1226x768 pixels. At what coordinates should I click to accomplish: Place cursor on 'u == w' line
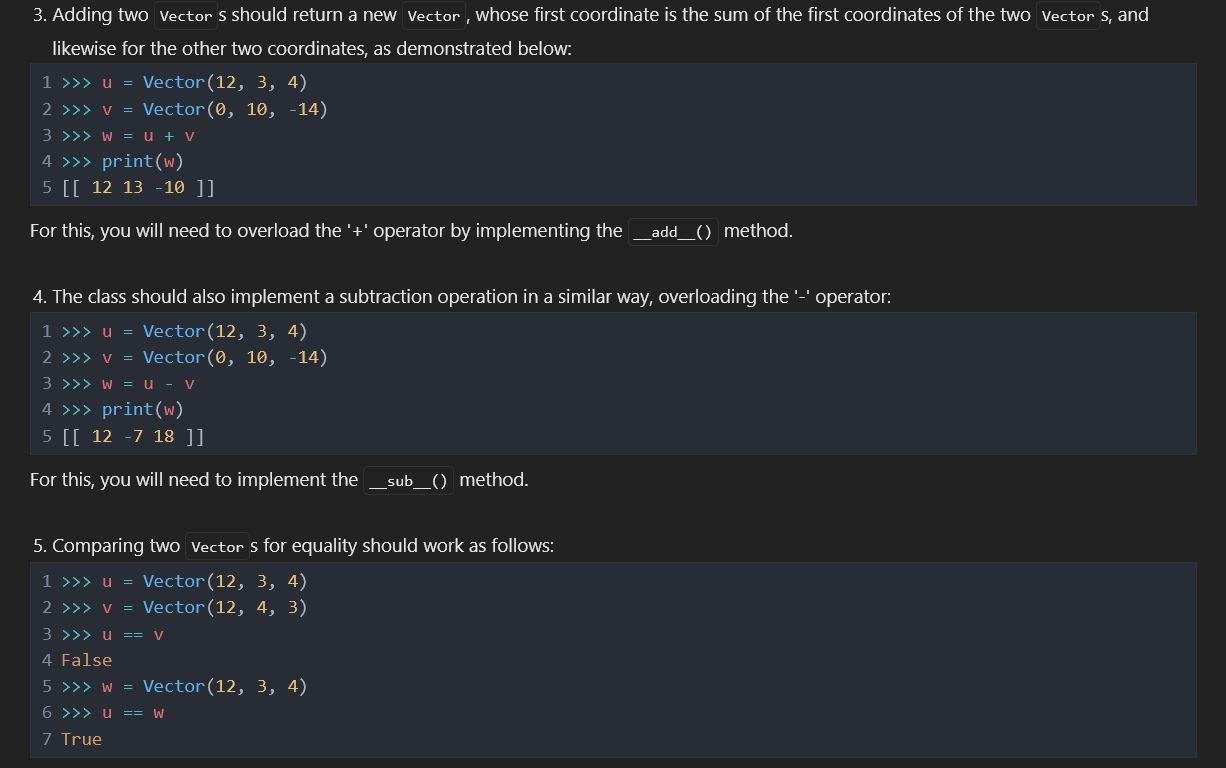point(132,713)
